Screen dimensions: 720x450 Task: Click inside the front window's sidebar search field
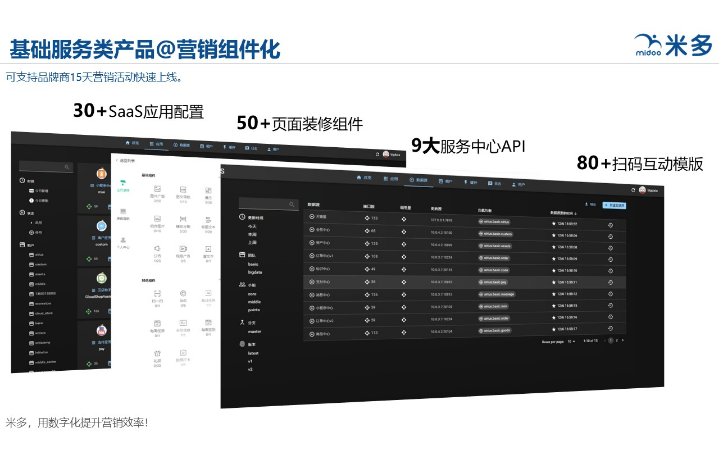coord(269,203)
